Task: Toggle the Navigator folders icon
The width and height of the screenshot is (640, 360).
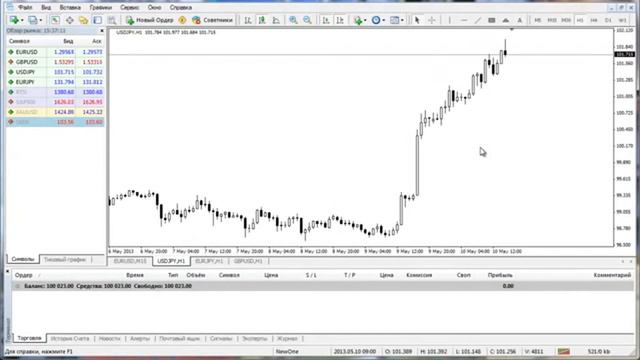Action: tap(83, 20)
